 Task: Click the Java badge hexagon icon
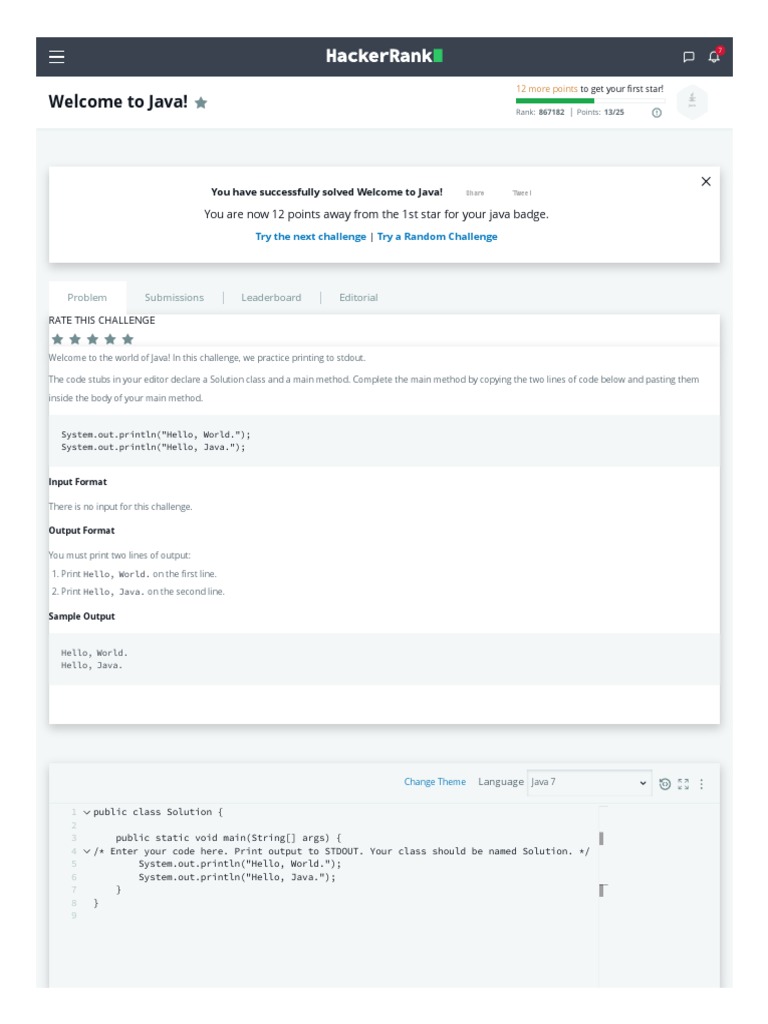pos(692,103)
